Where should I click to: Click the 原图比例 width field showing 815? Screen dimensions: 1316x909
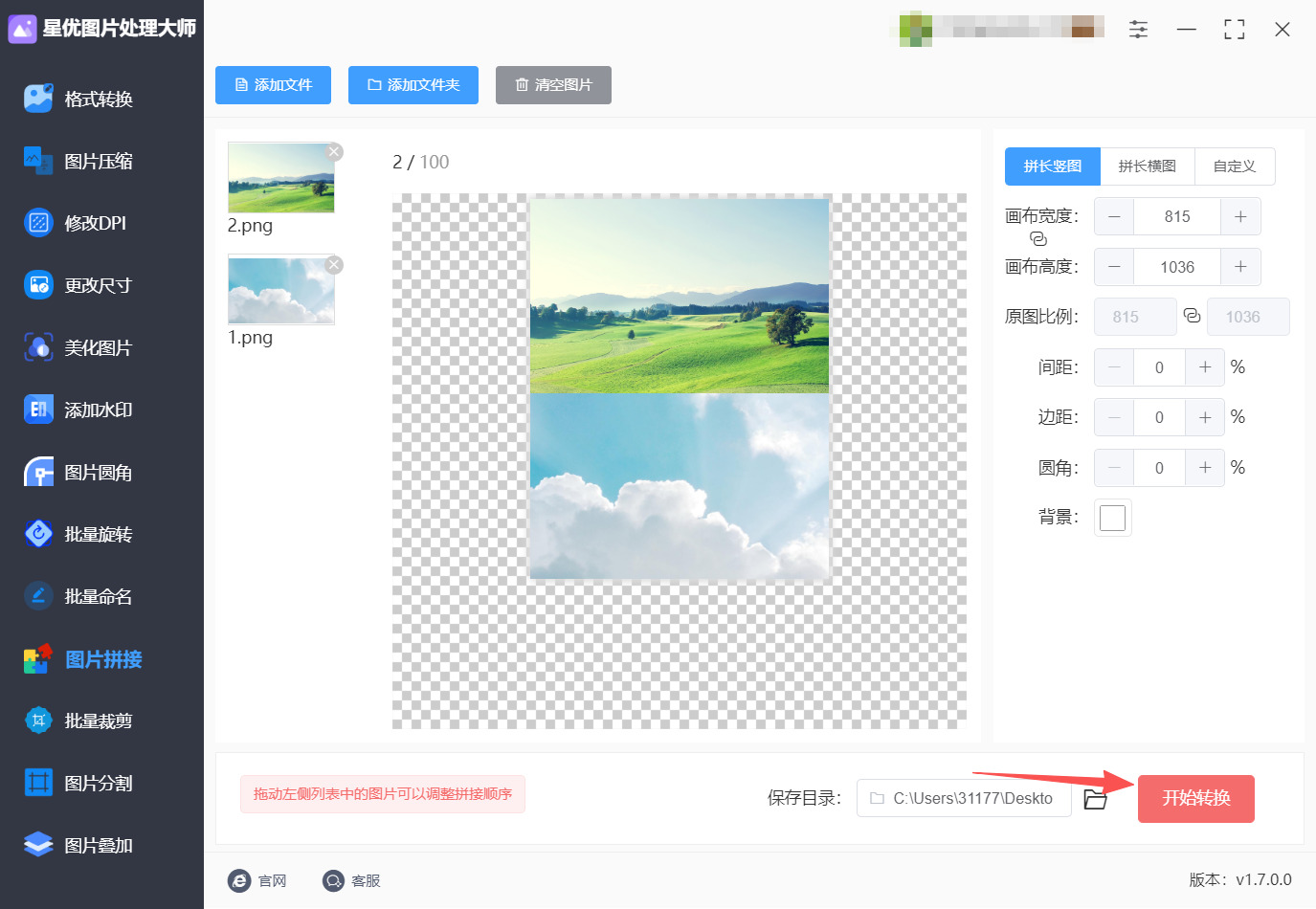(1135, 317)
